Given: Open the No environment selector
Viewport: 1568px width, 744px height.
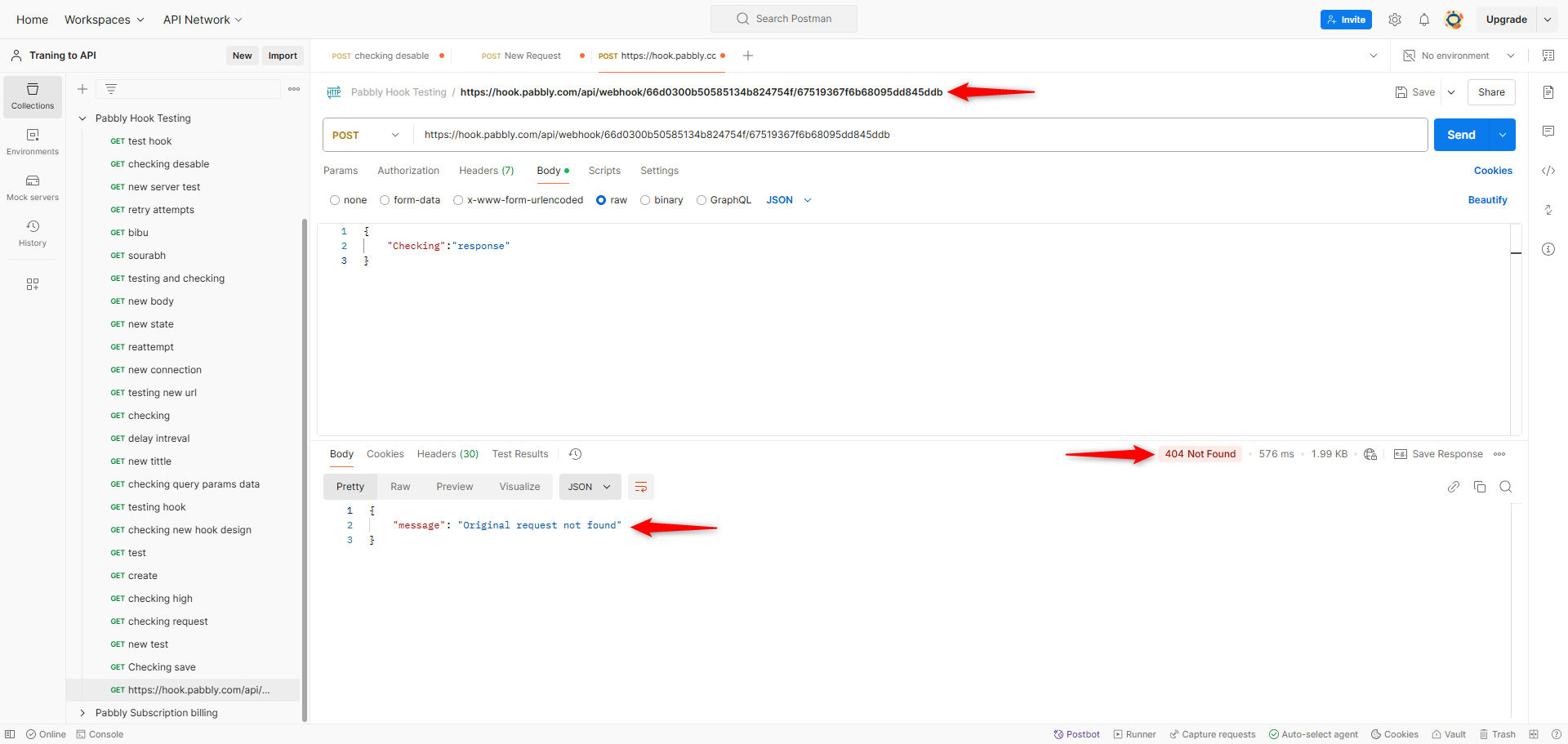Looking at the screenshot, I should click(x=1459, y=56).
